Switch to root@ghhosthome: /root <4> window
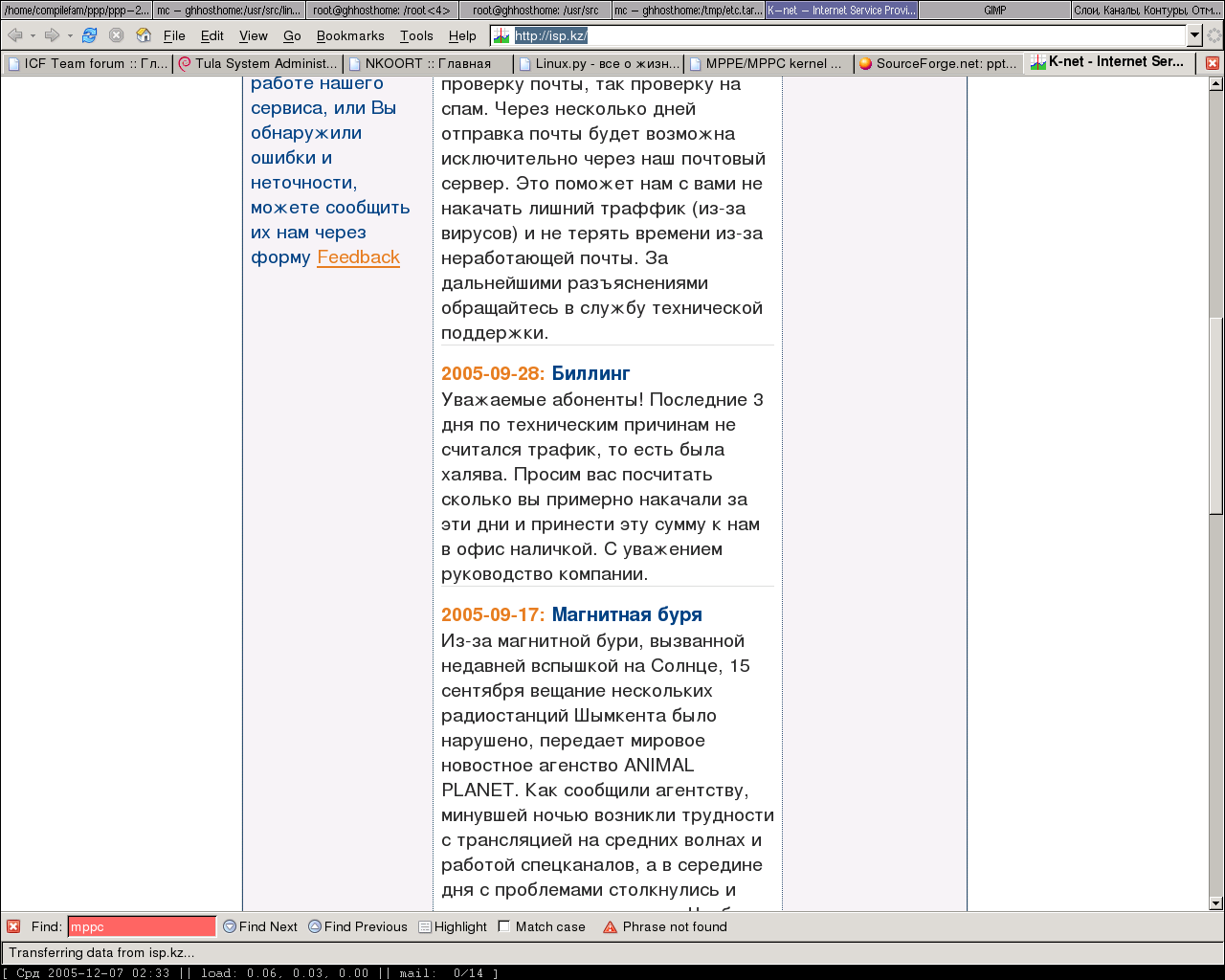 383,10
